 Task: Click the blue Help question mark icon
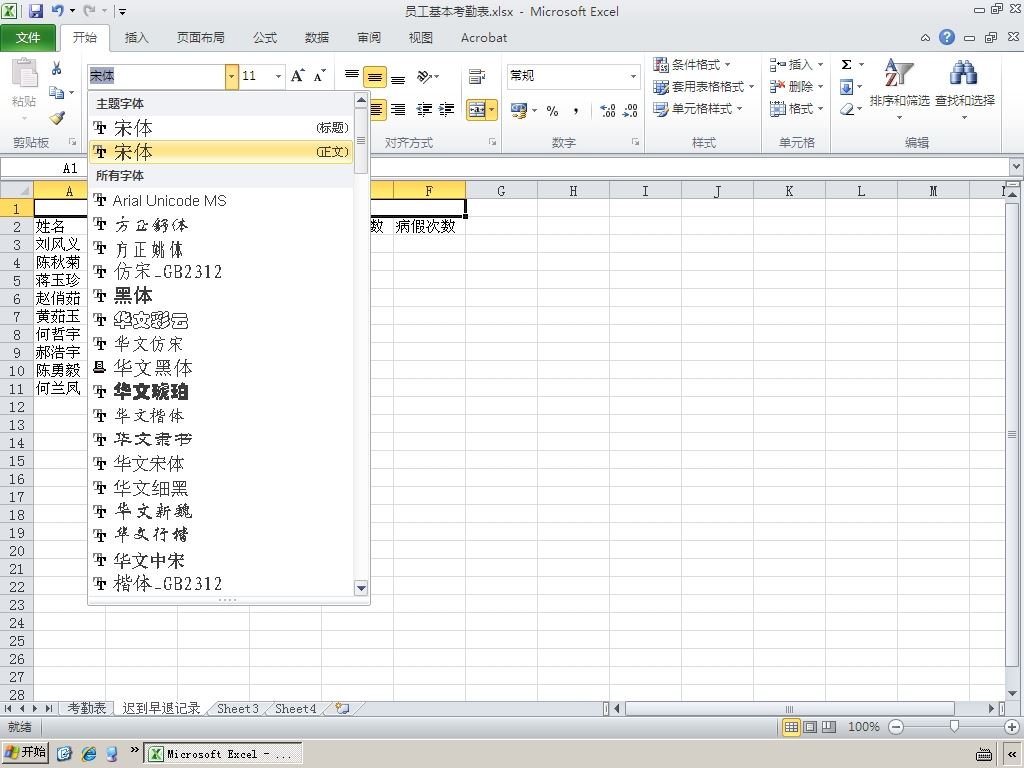(x=947, y=37)
